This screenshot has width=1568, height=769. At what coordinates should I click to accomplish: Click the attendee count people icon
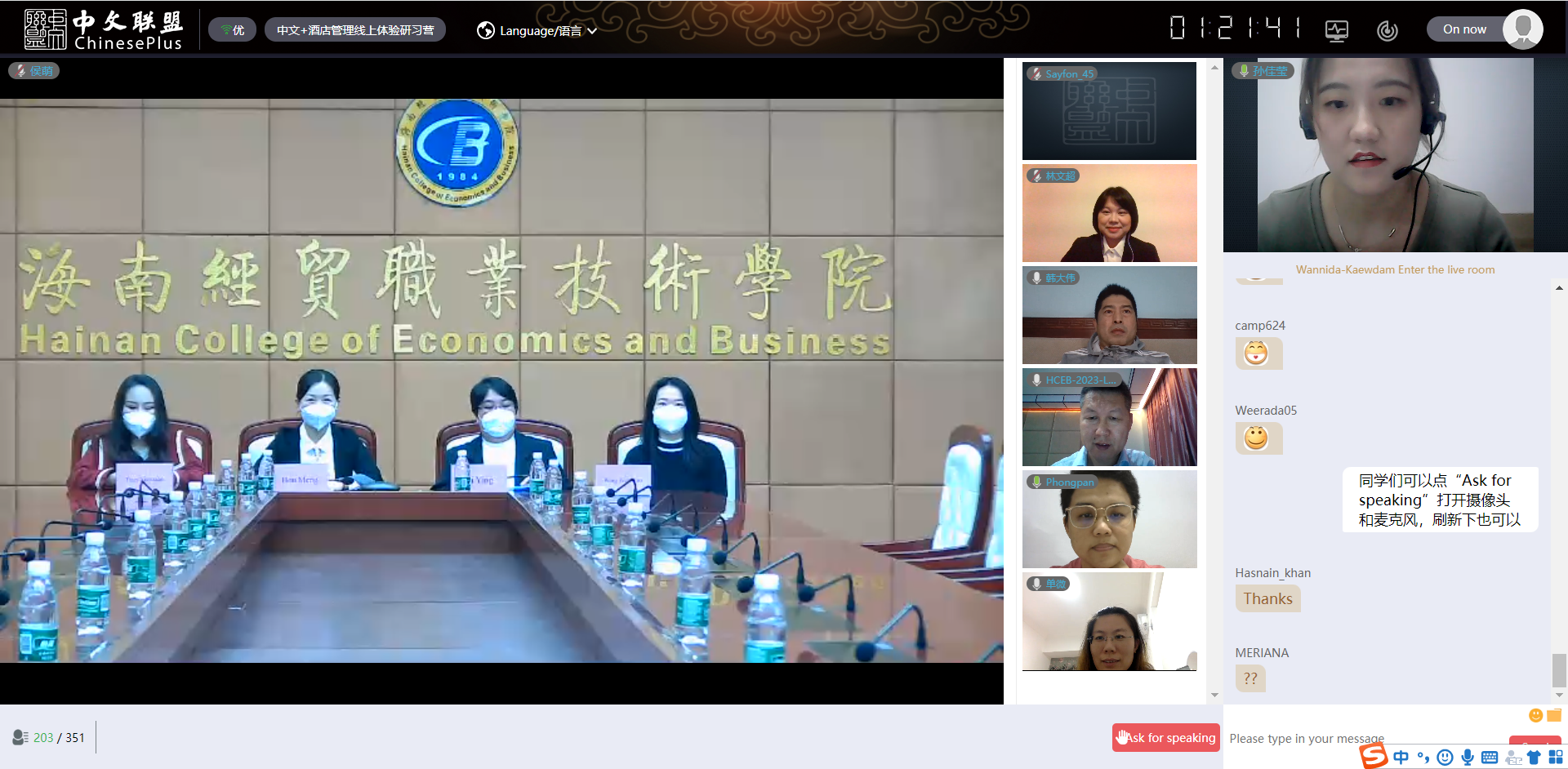pyautogui.click(x=20, y=737)
